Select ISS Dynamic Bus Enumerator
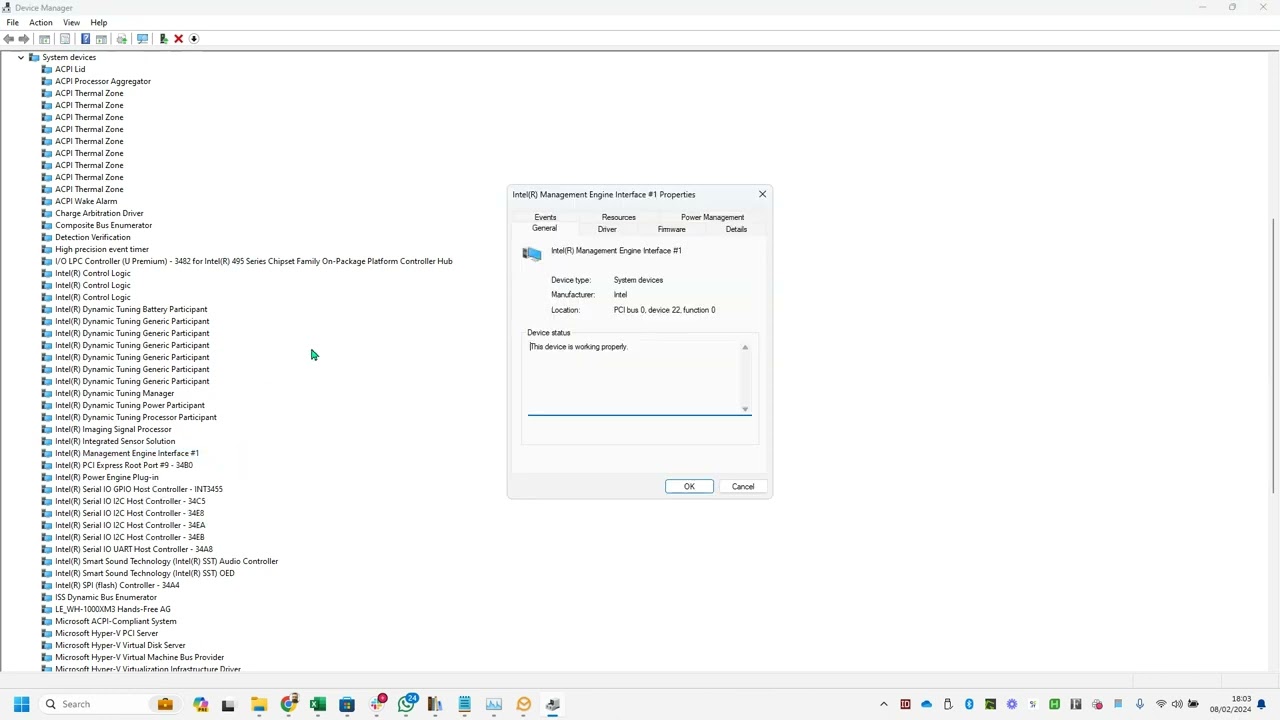1280x720 pixels. click(x=106, y=597)
